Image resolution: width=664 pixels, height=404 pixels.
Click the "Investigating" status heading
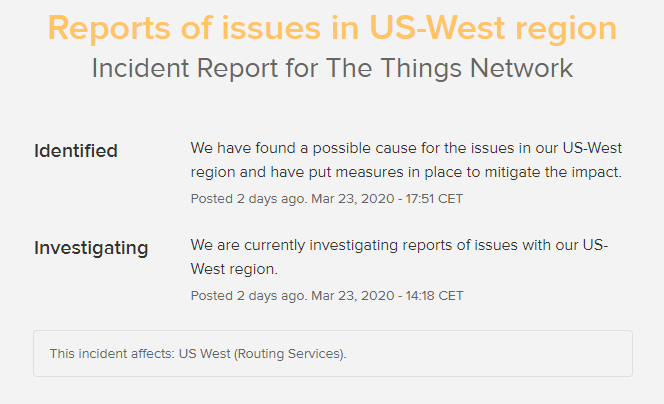point(91,248)
